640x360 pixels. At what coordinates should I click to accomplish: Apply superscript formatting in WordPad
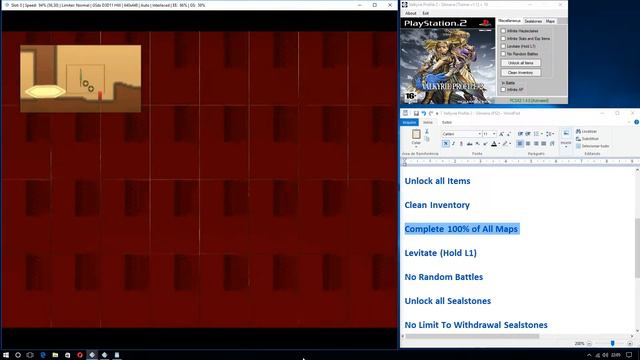[x=485, y=144]
